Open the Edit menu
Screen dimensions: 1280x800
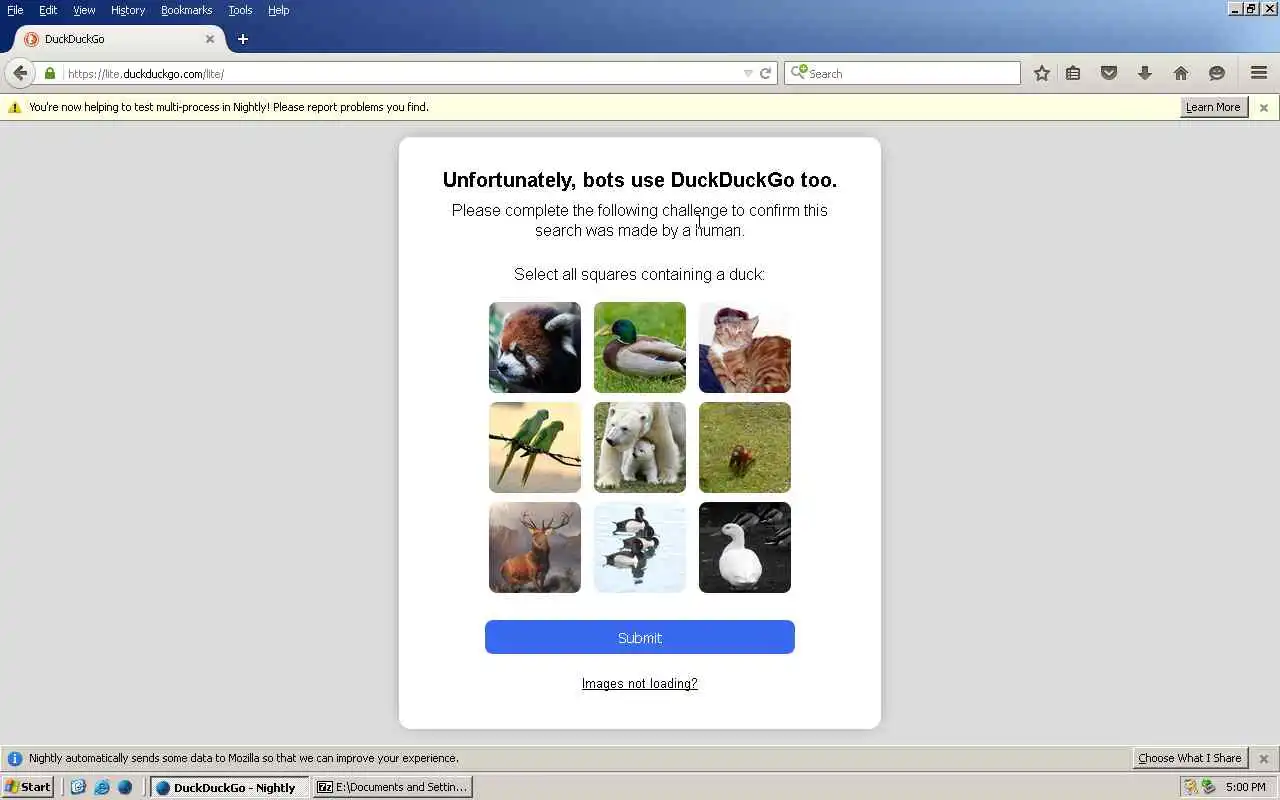(48, 10)
